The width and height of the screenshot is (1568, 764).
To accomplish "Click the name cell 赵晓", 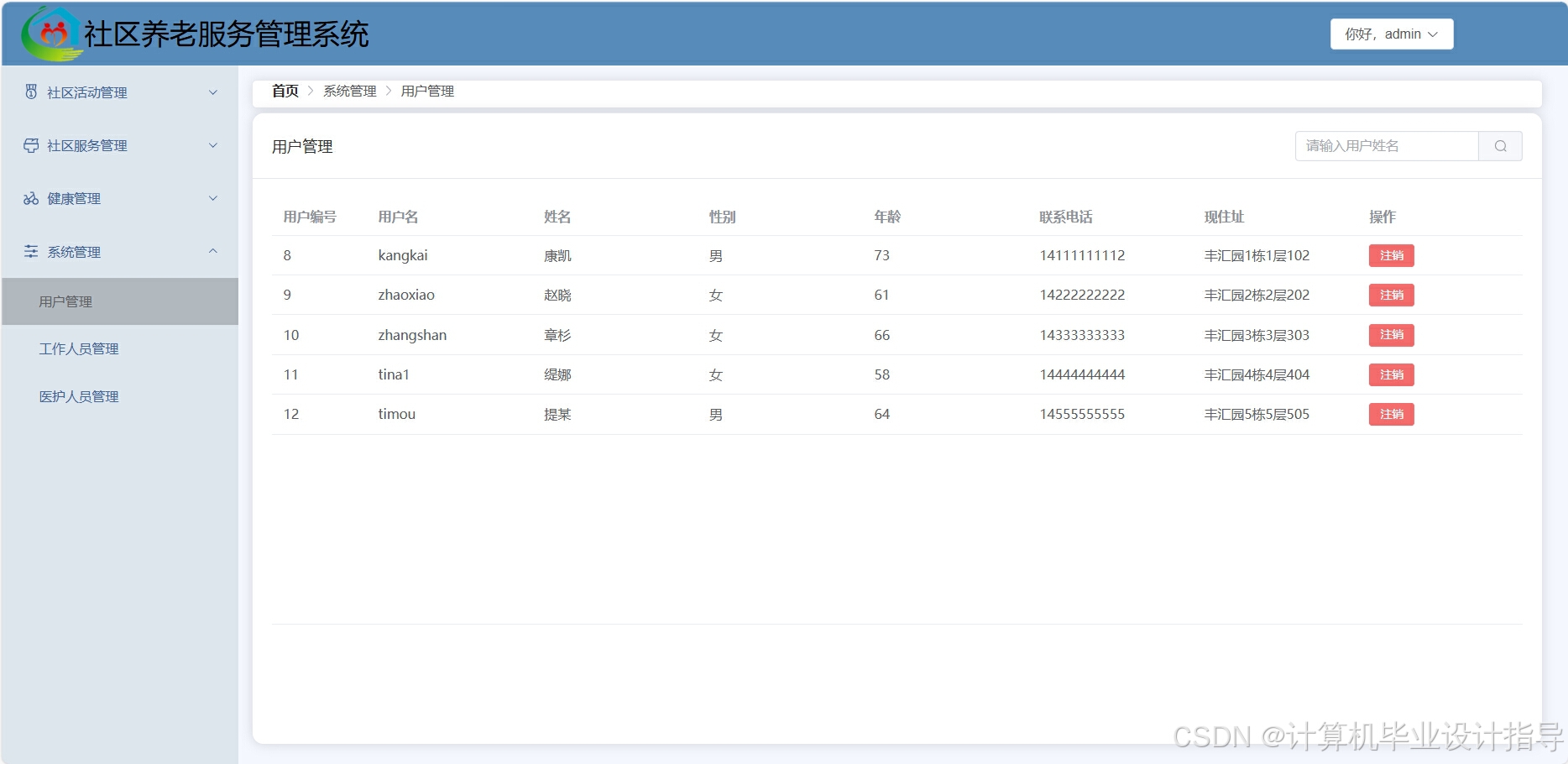I will [557, 295].
